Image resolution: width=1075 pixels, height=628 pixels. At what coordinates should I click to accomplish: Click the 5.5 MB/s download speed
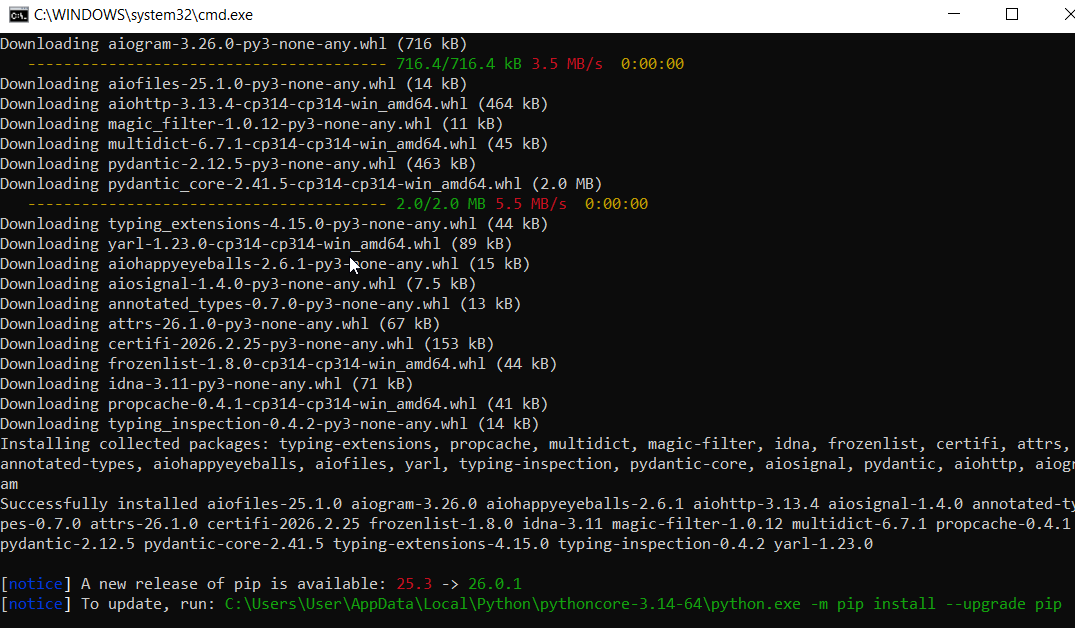[531, 204]
